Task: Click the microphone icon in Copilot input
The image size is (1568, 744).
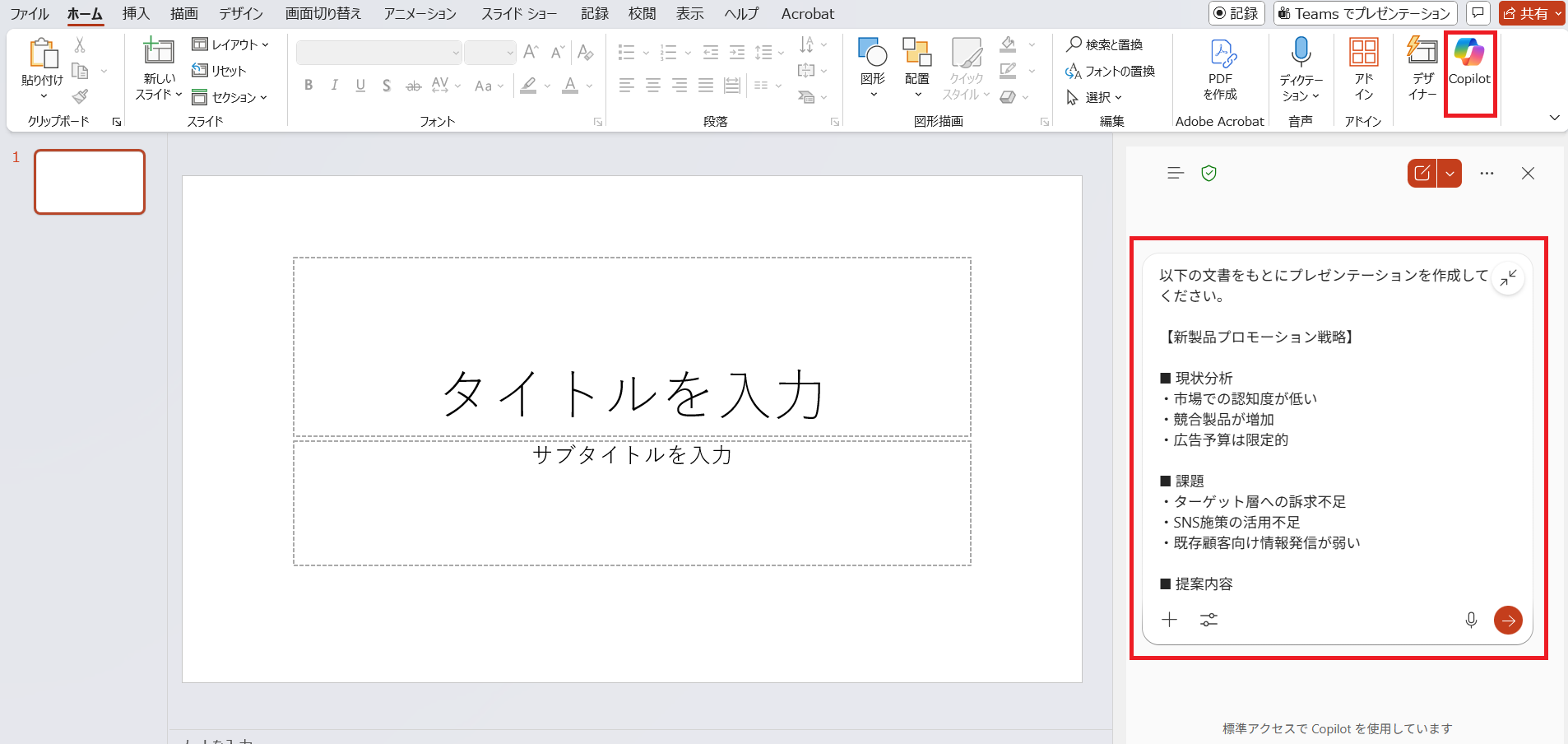Action: (1471, 620)
